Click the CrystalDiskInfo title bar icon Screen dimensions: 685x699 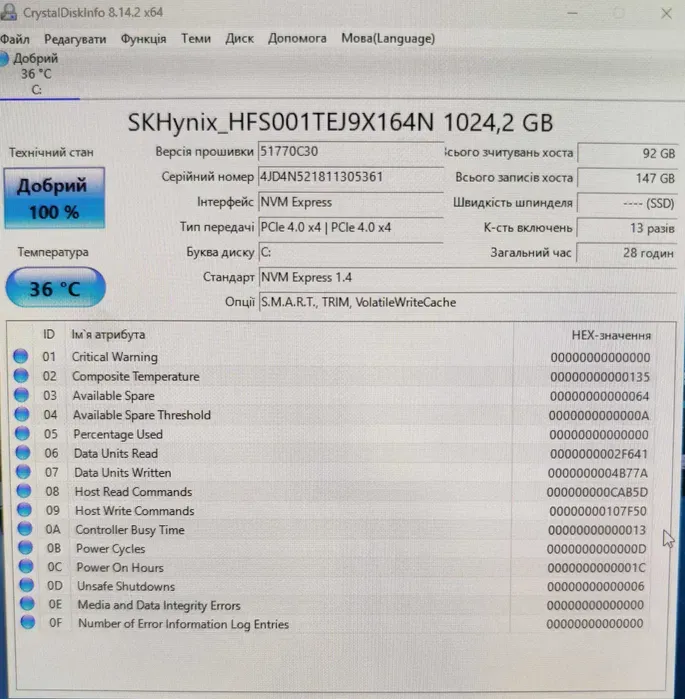[9, 12]
